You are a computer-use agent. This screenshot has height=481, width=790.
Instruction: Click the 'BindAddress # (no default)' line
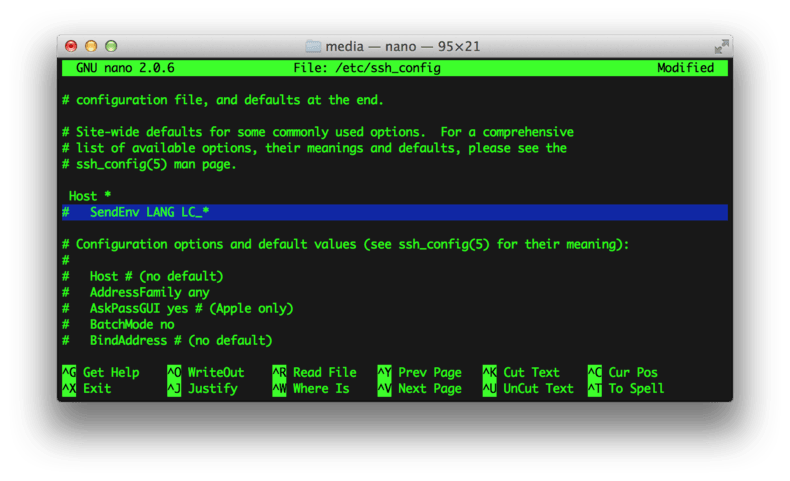pos(167,340)
